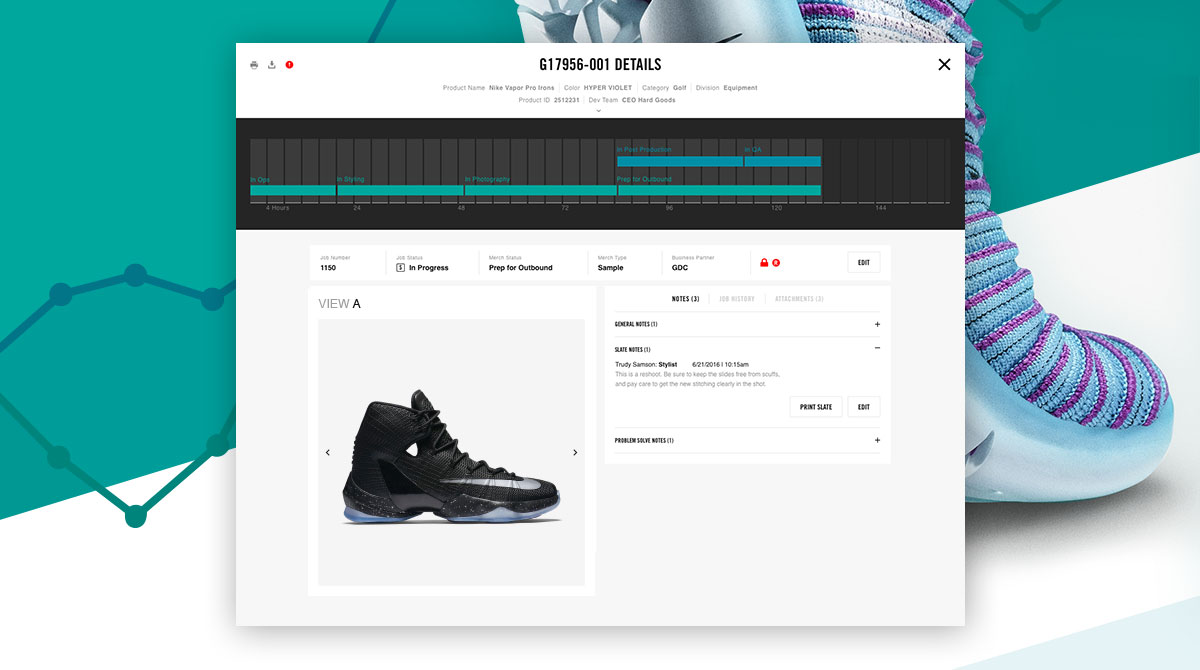This screenshot has width=1200, height=670.
Task: Click the red alert icon beside download
Action: tap(289, 65)
